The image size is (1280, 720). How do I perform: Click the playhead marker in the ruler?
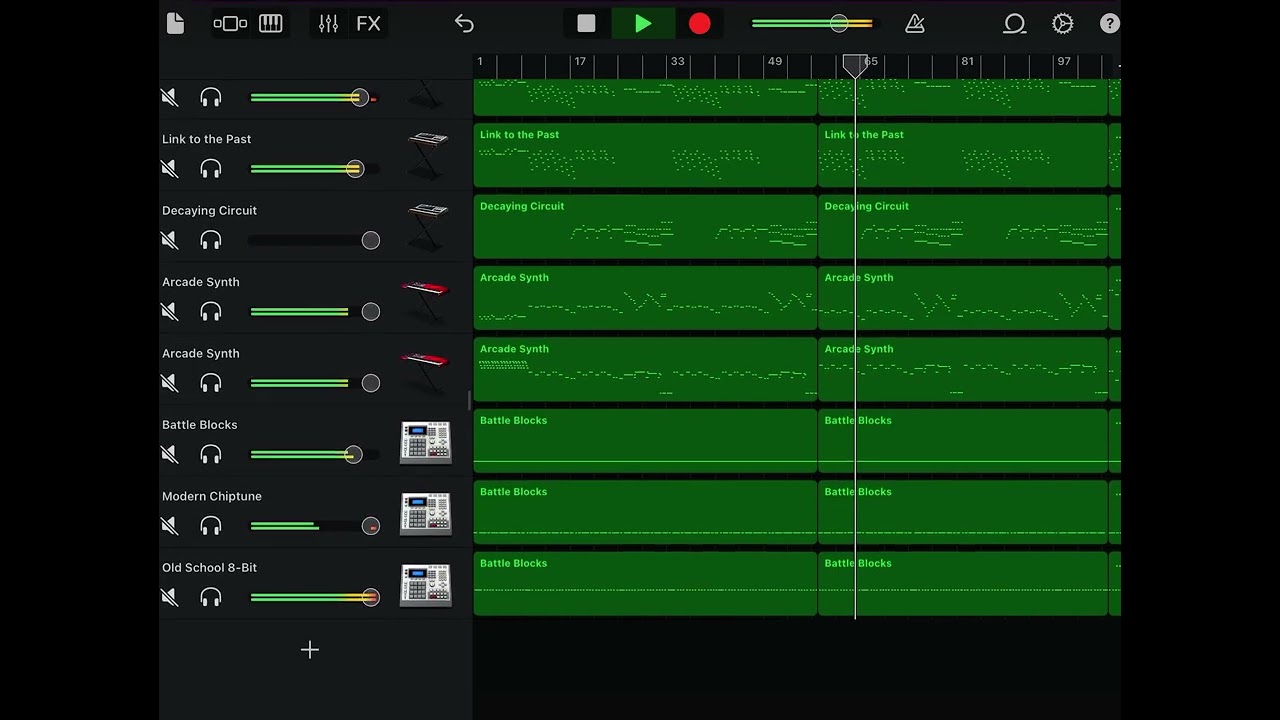click(x=855, y=66)
